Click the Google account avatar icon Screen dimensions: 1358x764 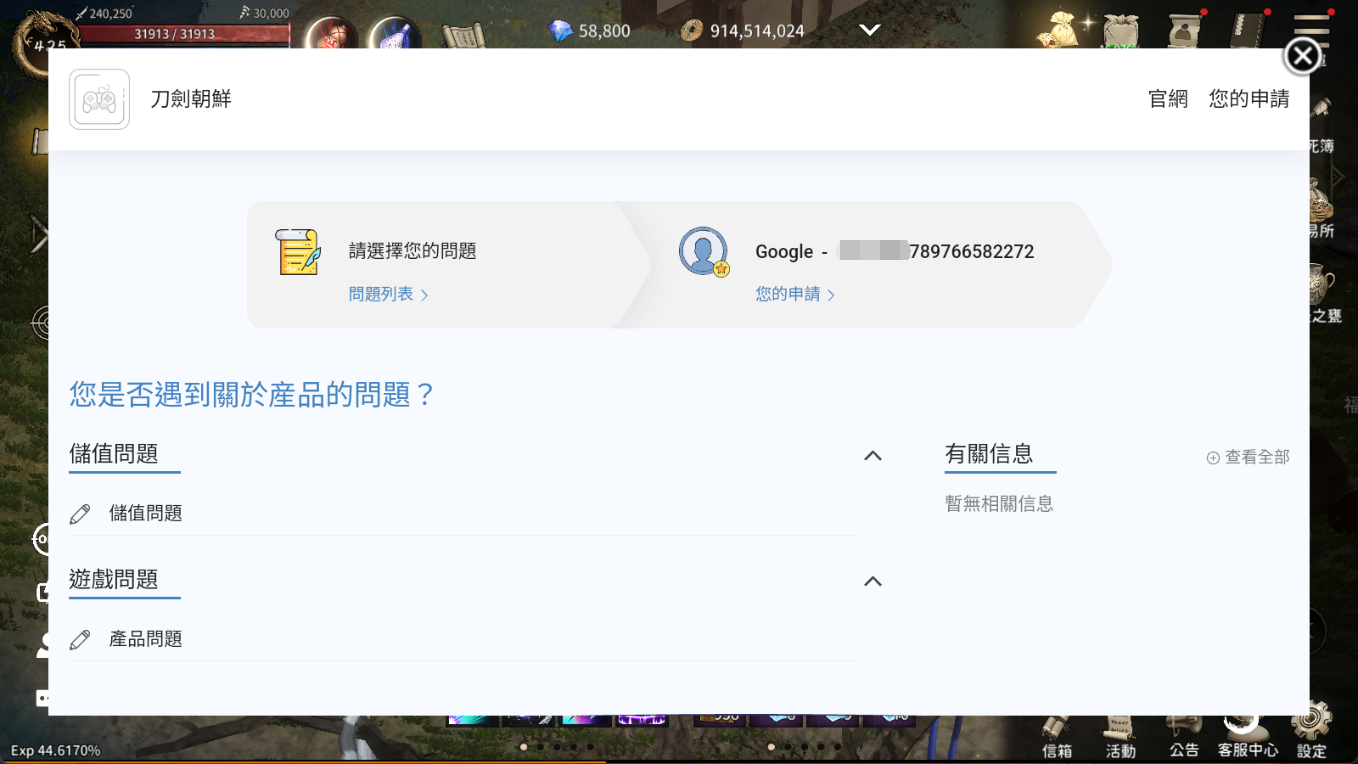703,251
